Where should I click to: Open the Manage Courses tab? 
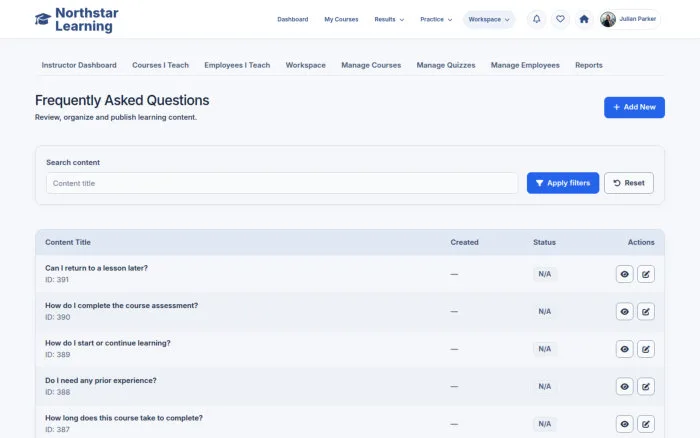[371, 65]
